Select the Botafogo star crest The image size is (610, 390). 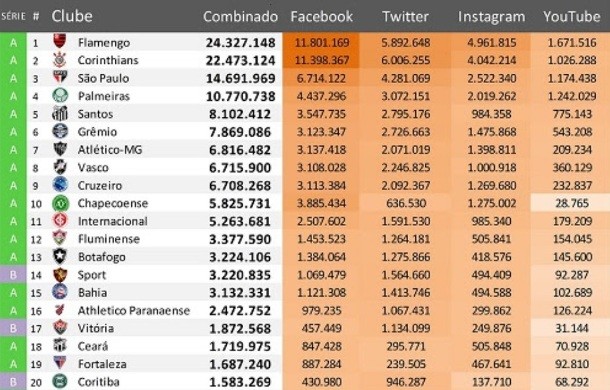coord(60,256)
